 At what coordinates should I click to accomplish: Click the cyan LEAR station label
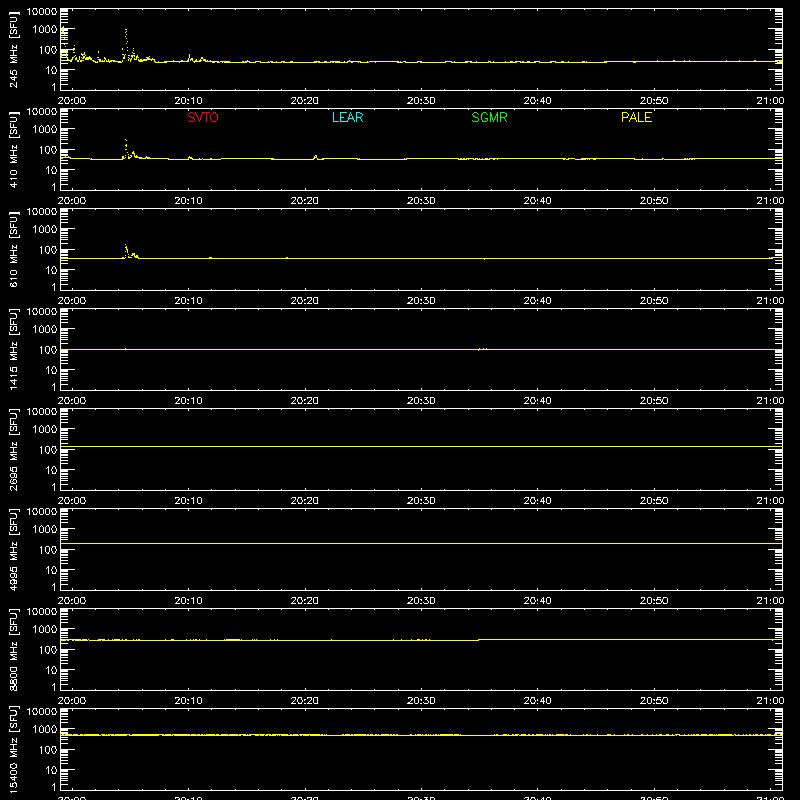347,117
